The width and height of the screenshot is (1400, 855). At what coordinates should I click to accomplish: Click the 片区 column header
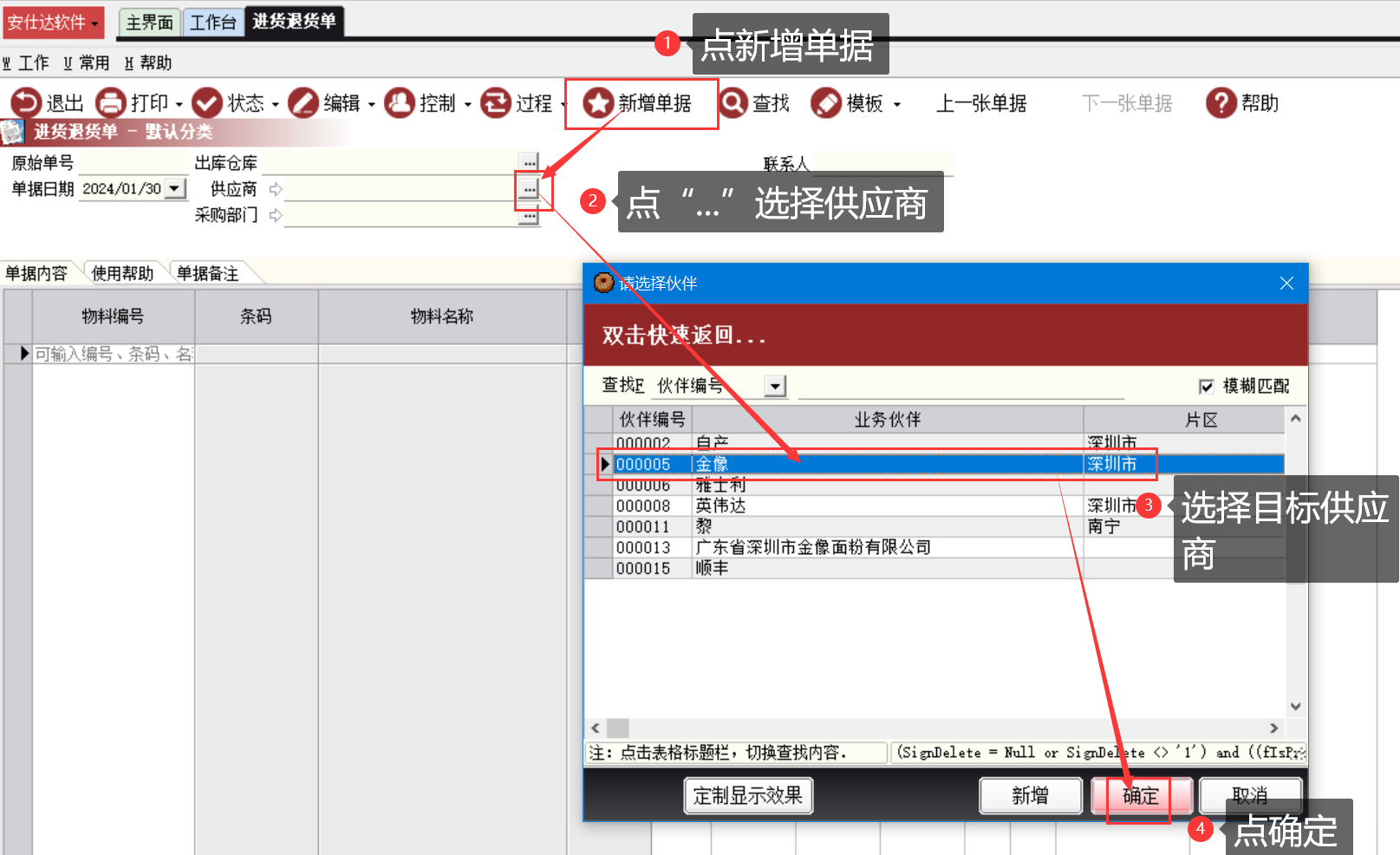coord(1184,420)
